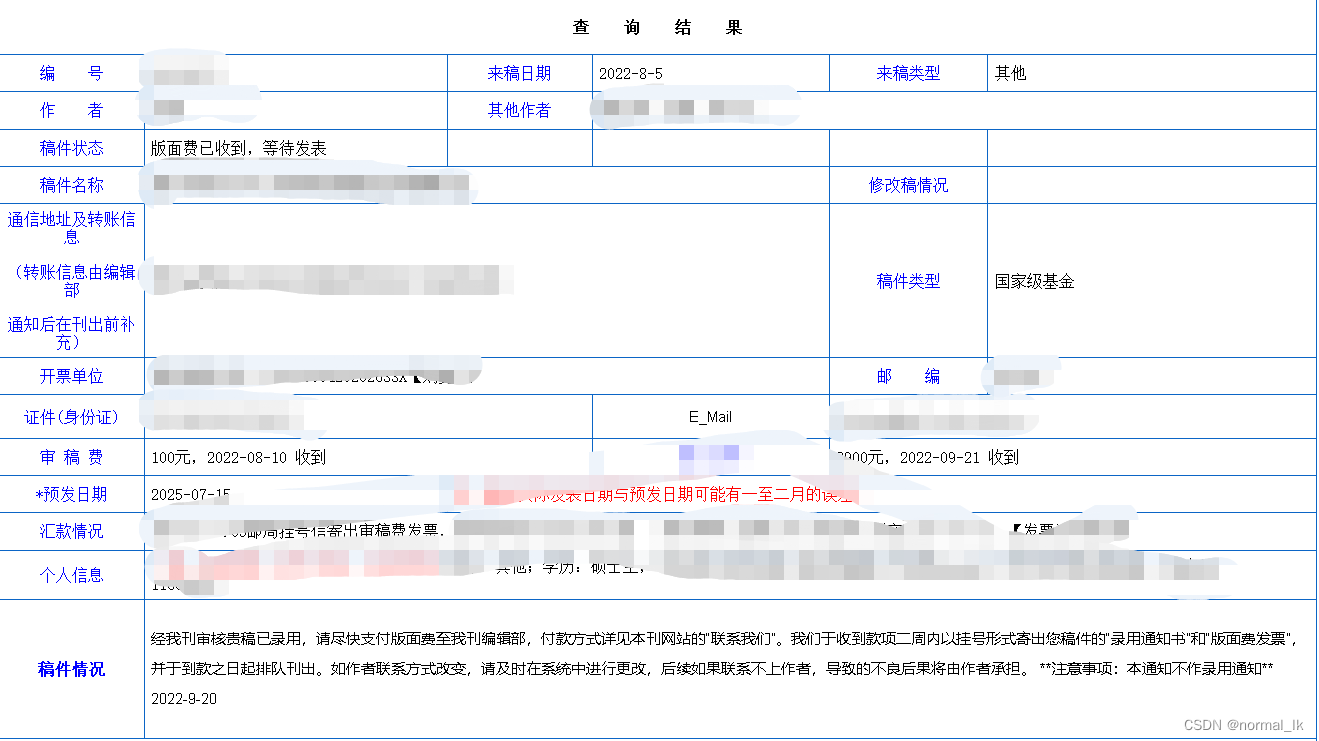Click the 开票单位 label

pyautogui.click(x=72, y=376)
